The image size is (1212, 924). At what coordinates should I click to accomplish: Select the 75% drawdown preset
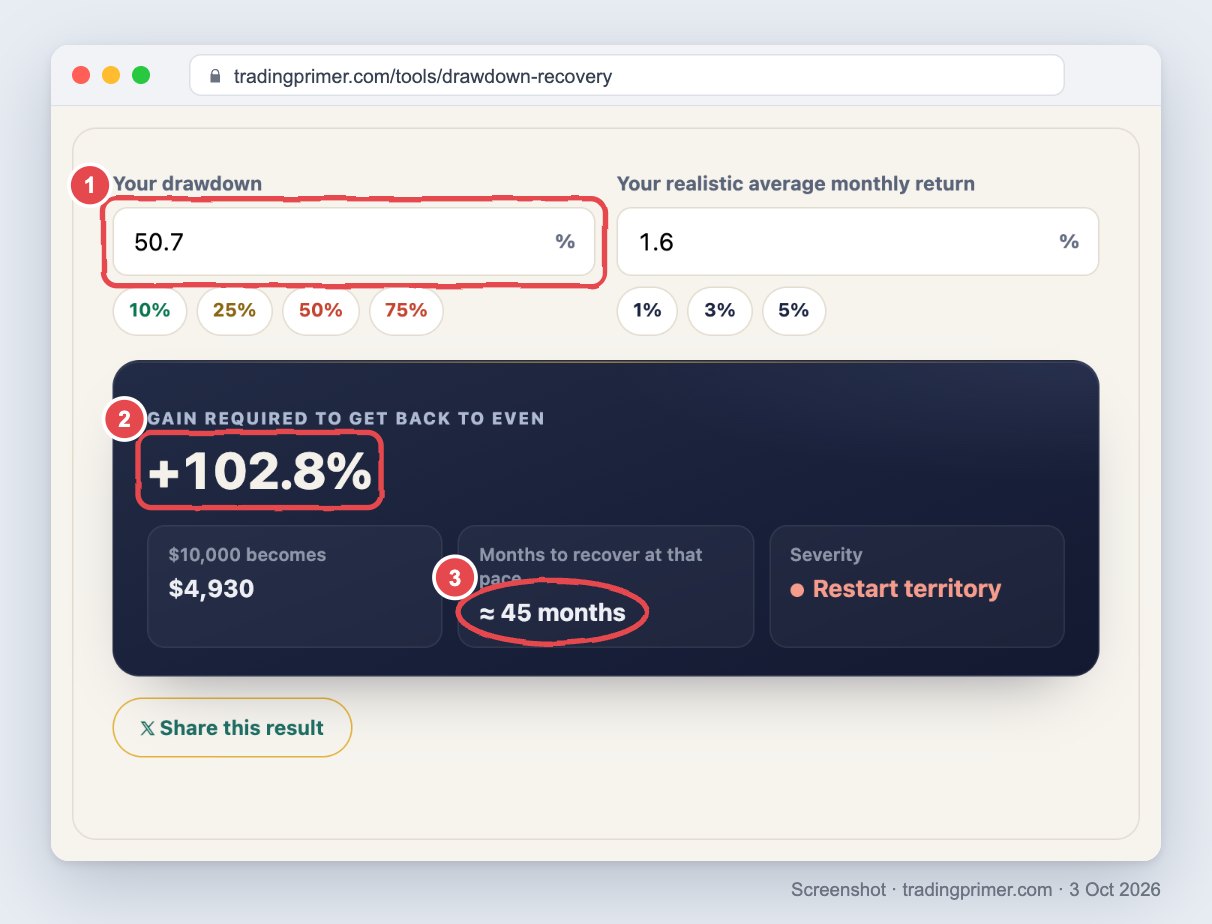pyautogui.click(x=406, y=310)
